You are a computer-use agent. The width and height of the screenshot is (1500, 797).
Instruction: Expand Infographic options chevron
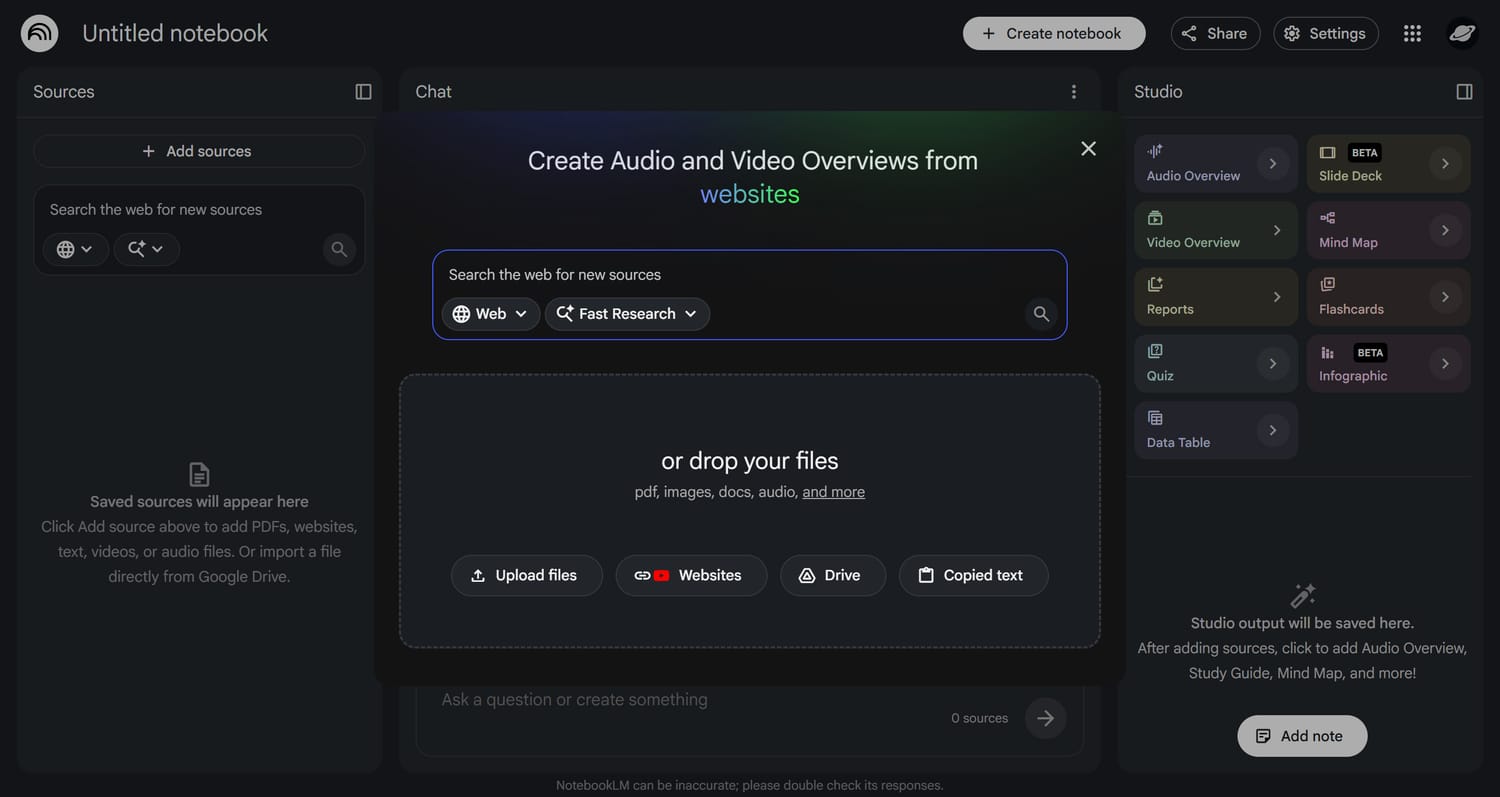tap(1445, 363)
